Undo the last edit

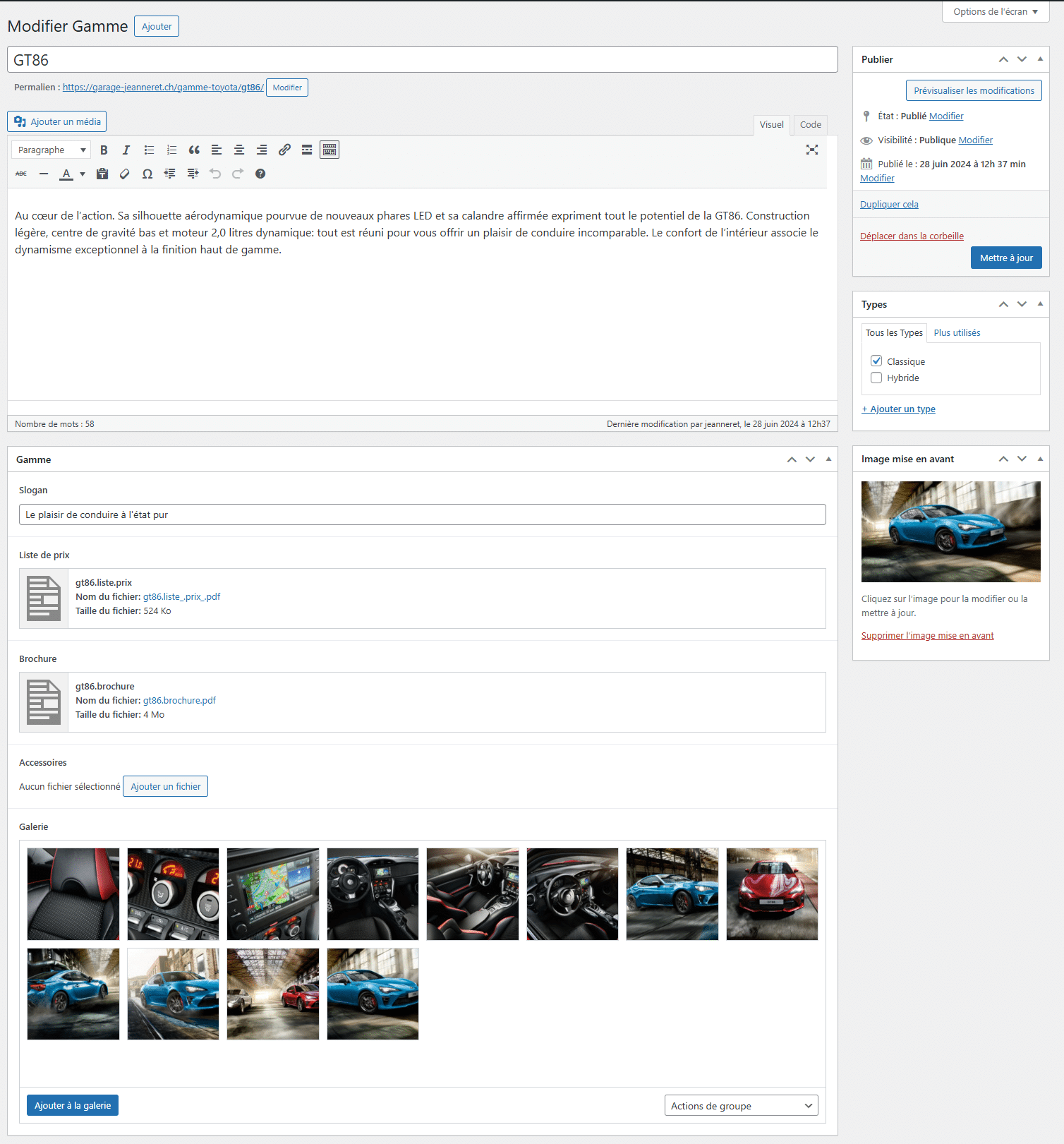215,174
